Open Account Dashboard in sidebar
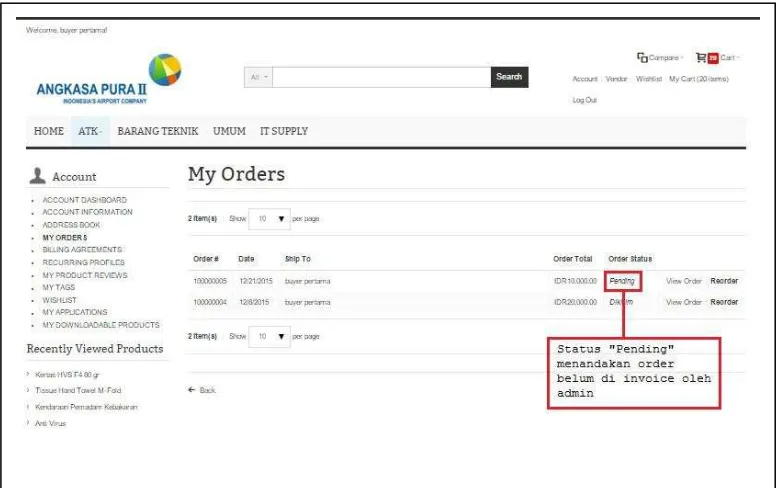This screenshot has width=780, height=488. coord(85,200)
